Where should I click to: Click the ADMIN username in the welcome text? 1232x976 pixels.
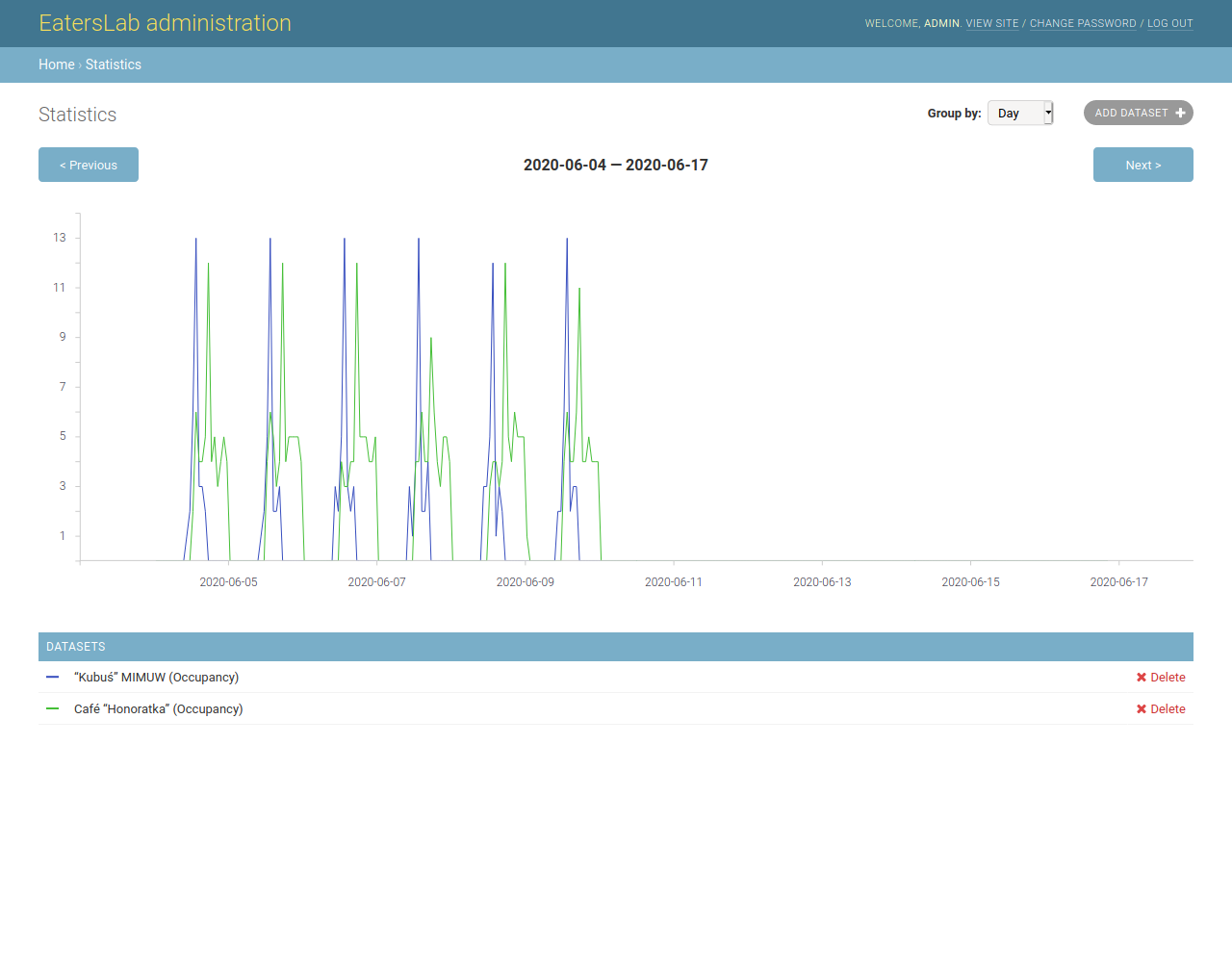click(941, 23)
